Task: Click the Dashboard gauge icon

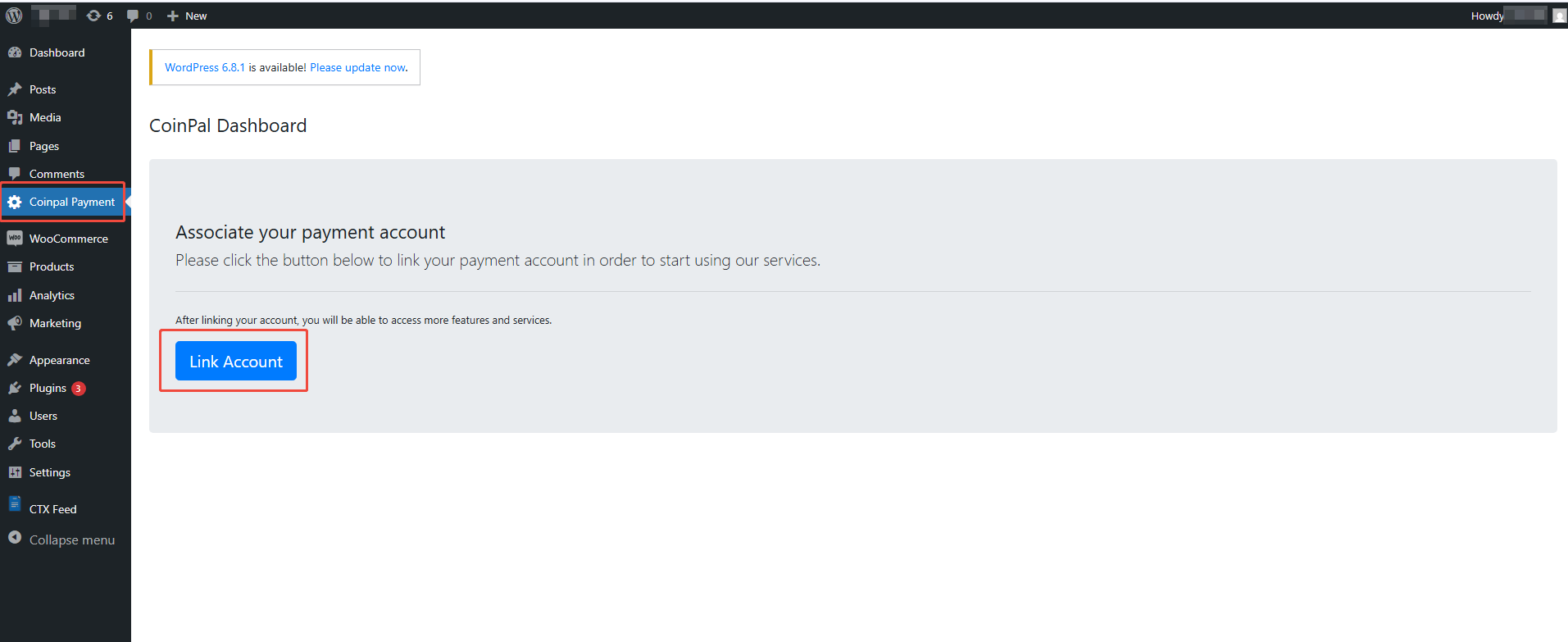Action: click(x=15, y=52)
